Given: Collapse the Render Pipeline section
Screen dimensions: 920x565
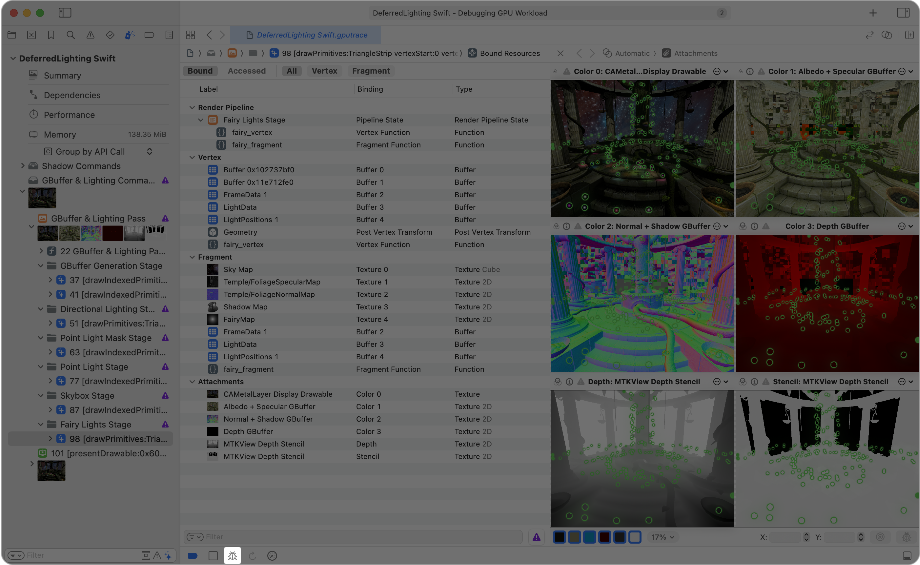Looking at the screenshot, I should [x=190, y=107].
